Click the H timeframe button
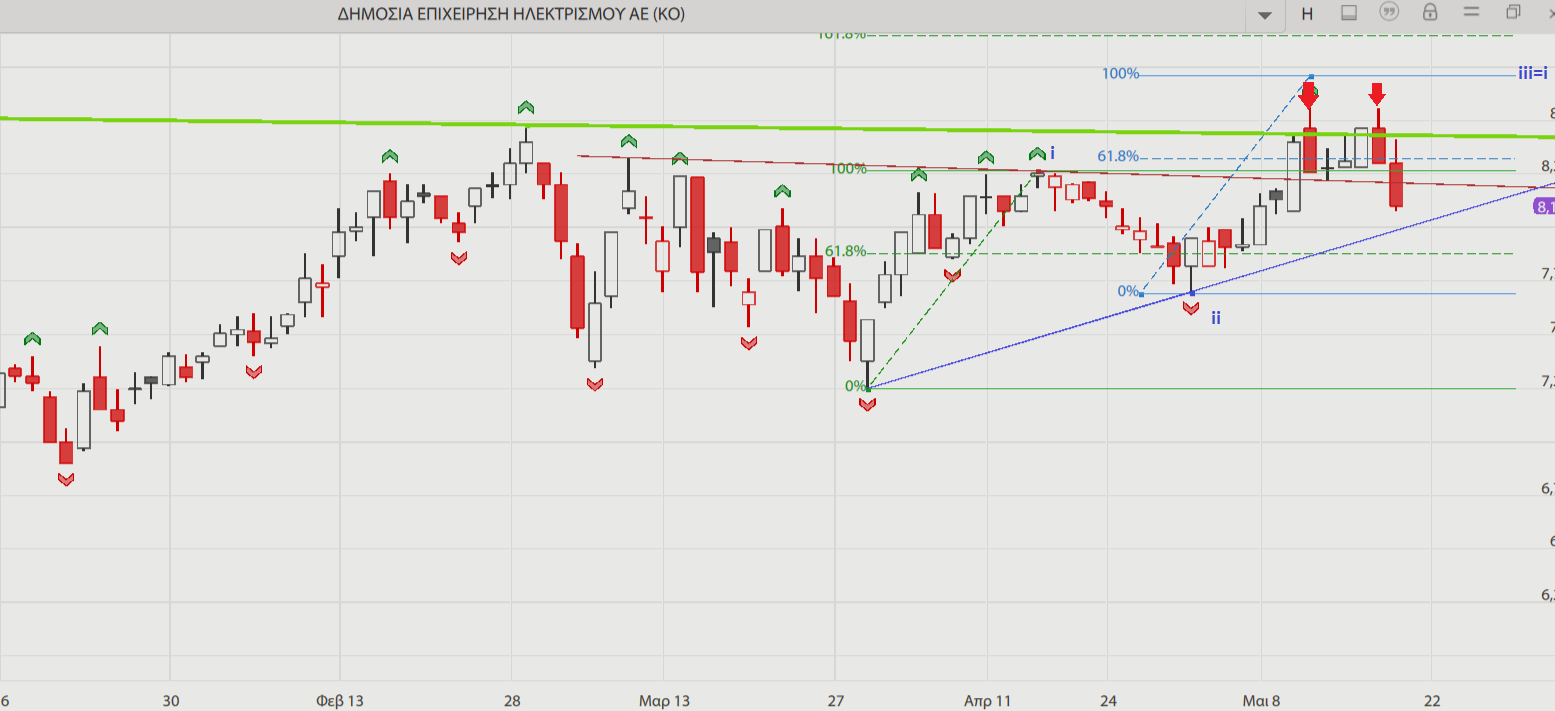1555x711 pixels. pos(1307,14)
